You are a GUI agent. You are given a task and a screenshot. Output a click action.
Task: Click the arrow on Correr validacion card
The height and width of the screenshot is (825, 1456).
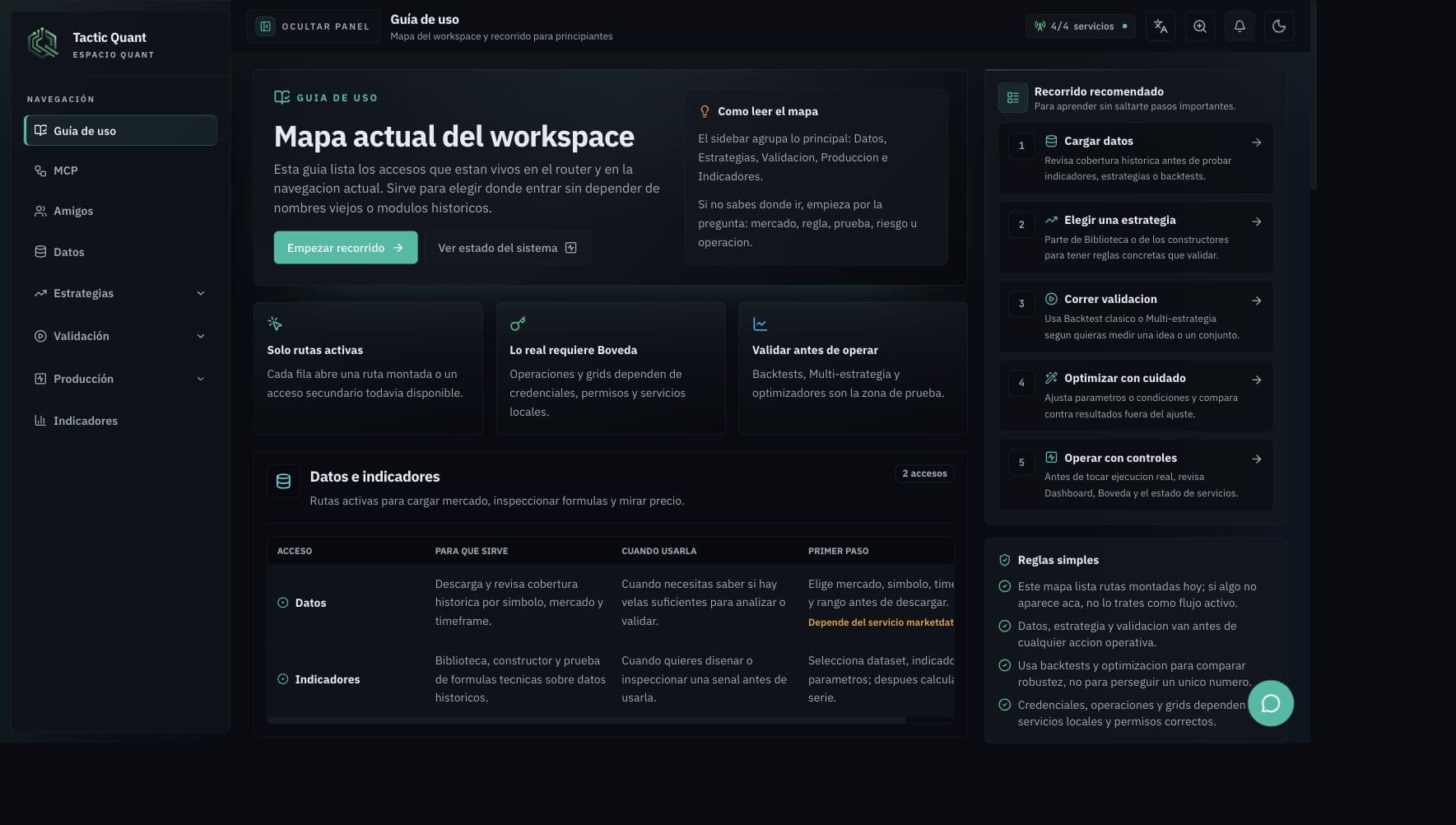coord(1257,301)
